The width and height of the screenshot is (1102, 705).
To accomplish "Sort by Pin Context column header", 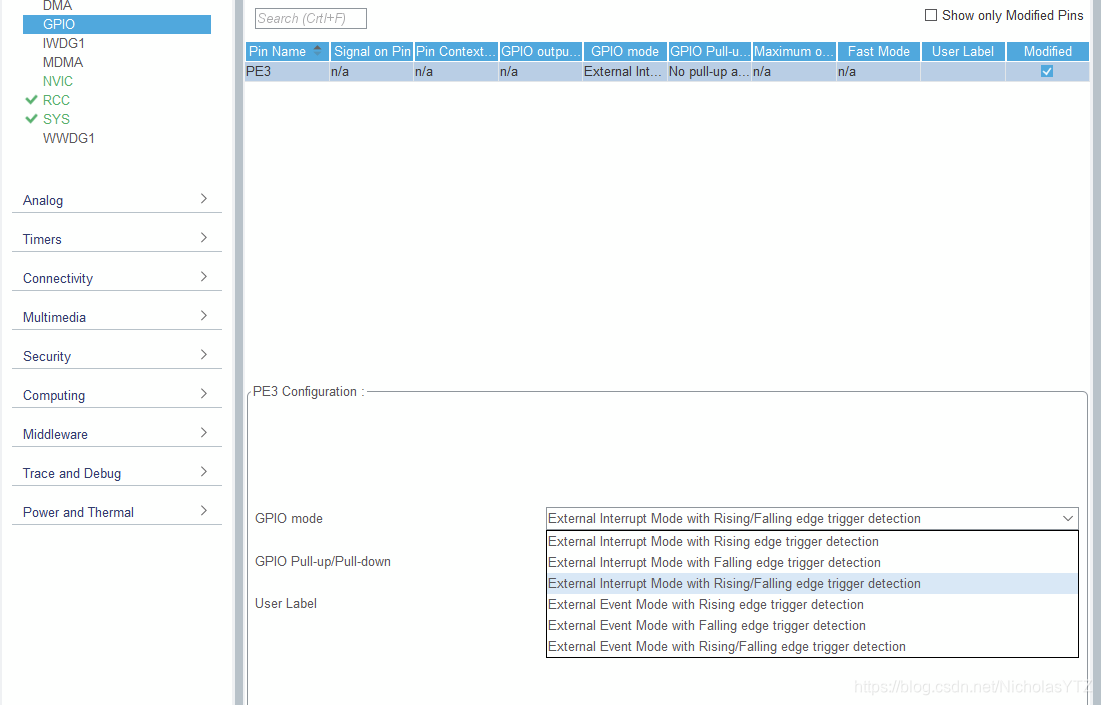I will coord(456,51).
